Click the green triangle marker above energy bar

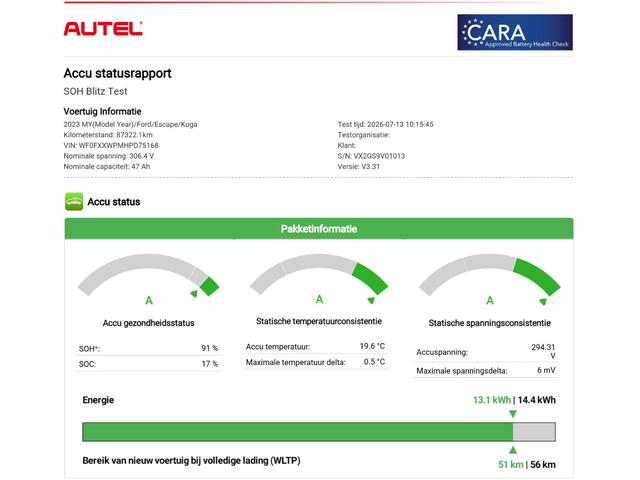pyautogui.click(x=513, y=414)
